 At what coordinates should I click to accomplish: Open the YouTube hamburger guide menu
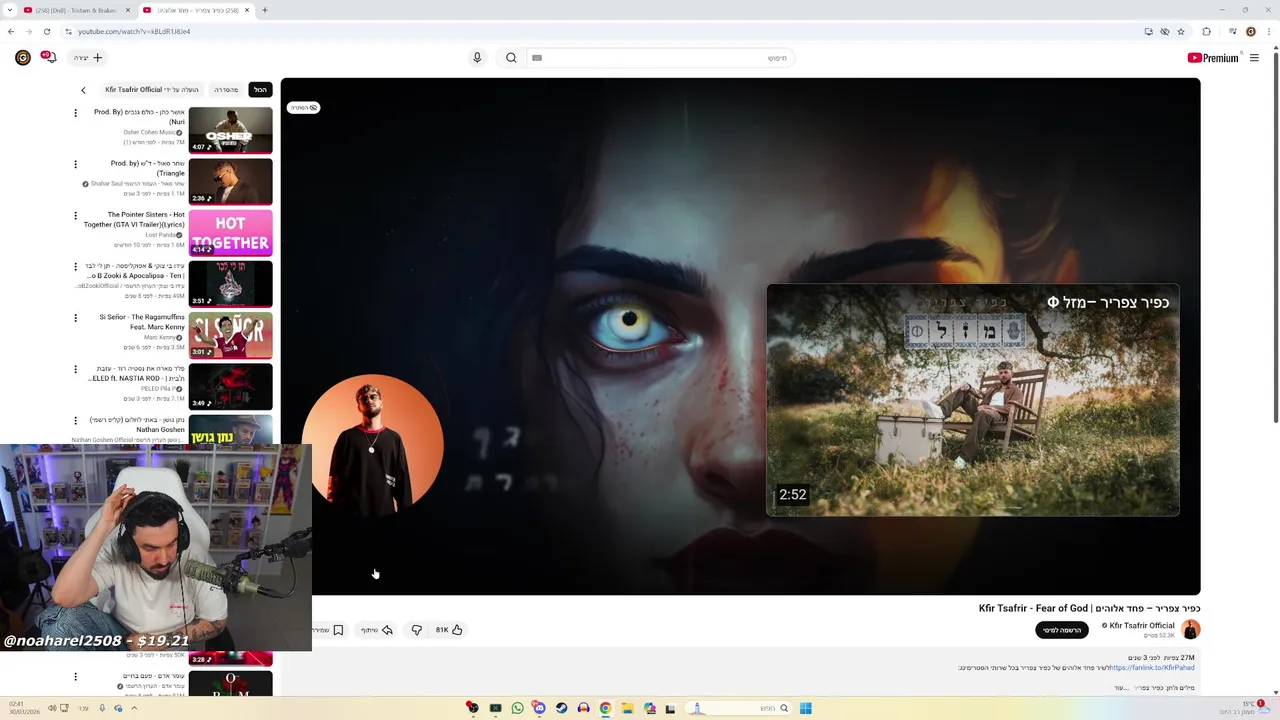[x=1254, y=58]
